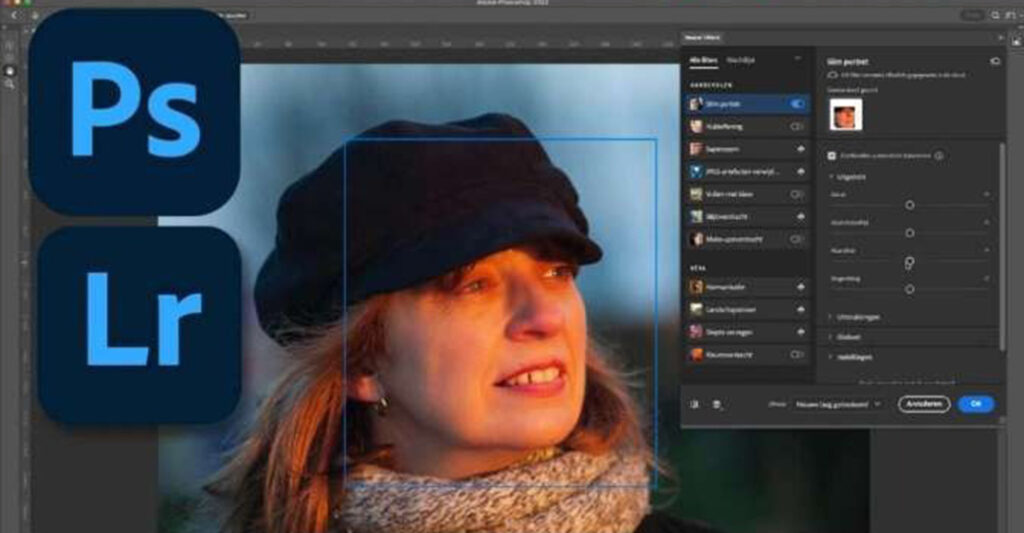Select the JPEG-artefacten verwijderen filter thumbnail
The image size is (1024, 533).
[x=696, y=172]
